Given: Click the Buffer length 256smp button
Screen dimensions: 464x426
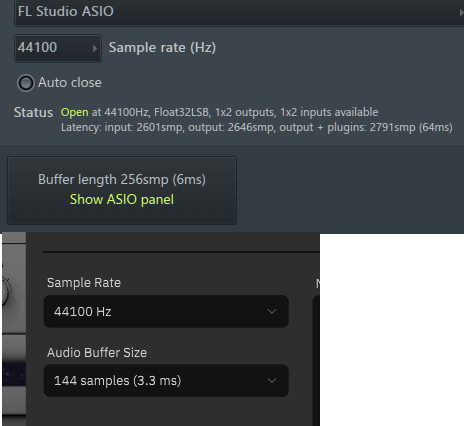Looking at the screenshot, I should click(x=122, y=190).
